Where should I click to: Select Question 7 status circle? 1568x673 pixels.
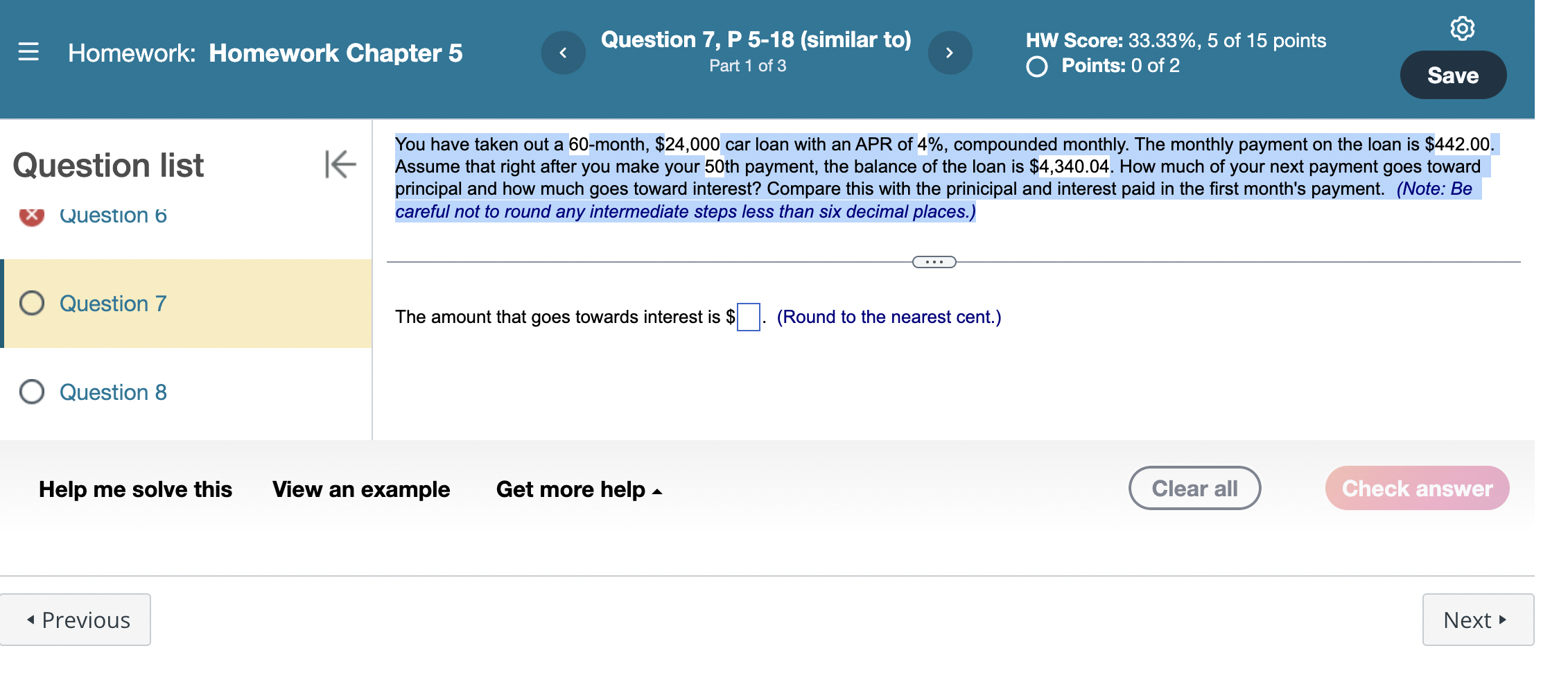pyautogui.click(x=32, y=303)
